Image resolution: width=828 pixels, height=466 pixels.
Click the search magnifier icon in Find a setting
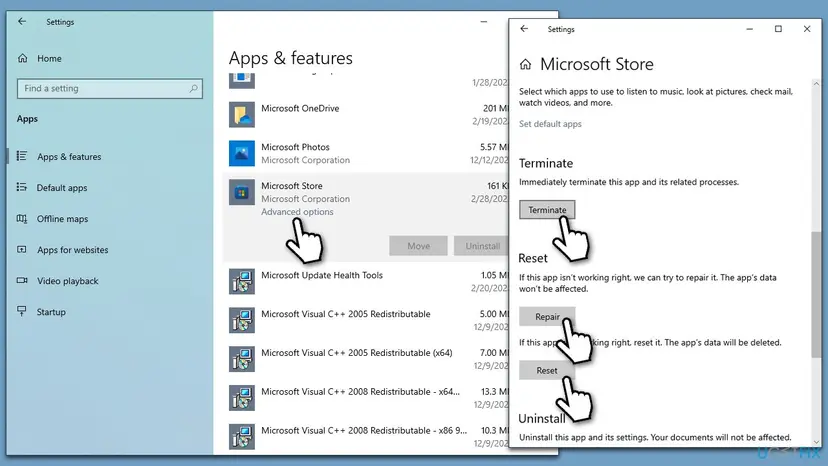point(193,88)
